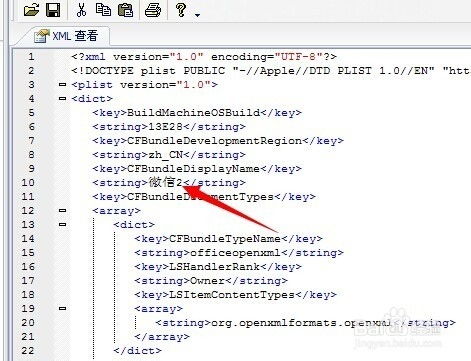471x361 pixels.
Task: Collapse the nested dict on line 13
Action: 62,225
